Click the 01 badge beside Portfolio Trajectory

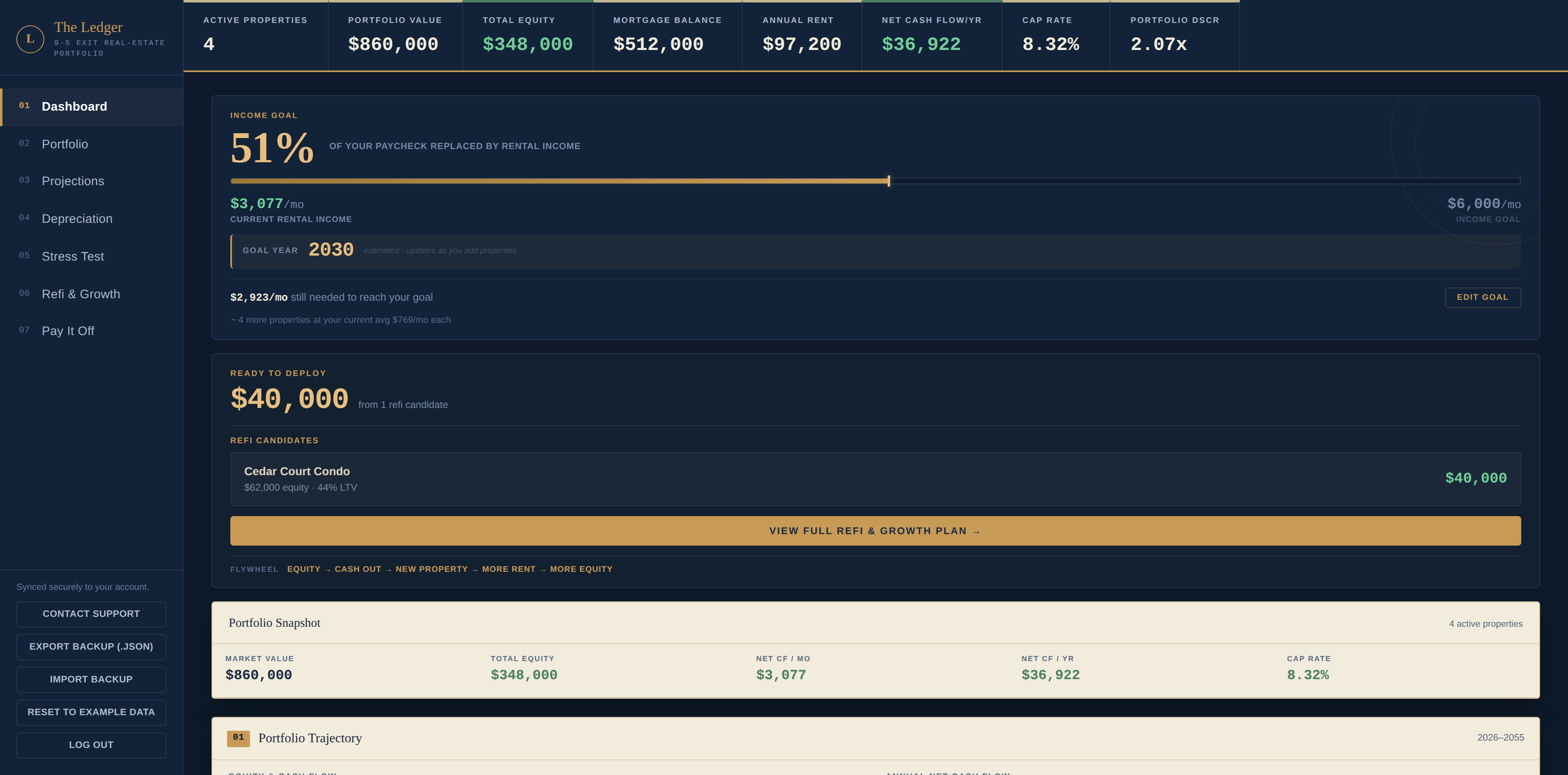point(238,738)
